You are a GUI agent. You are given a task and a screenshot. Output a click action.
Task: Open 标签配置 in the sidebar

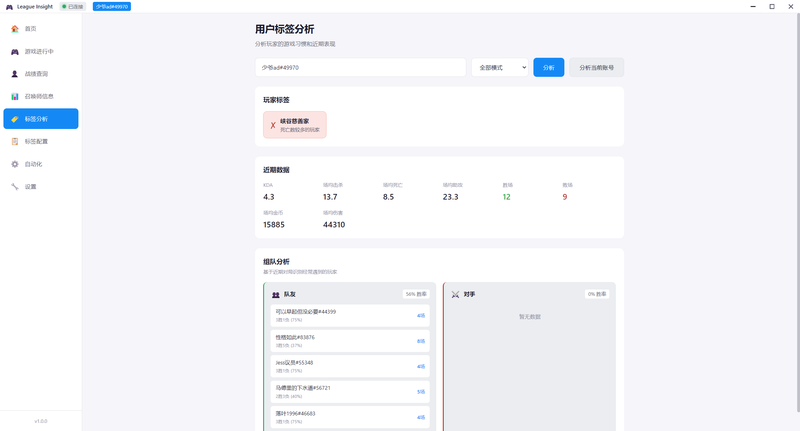41,141
